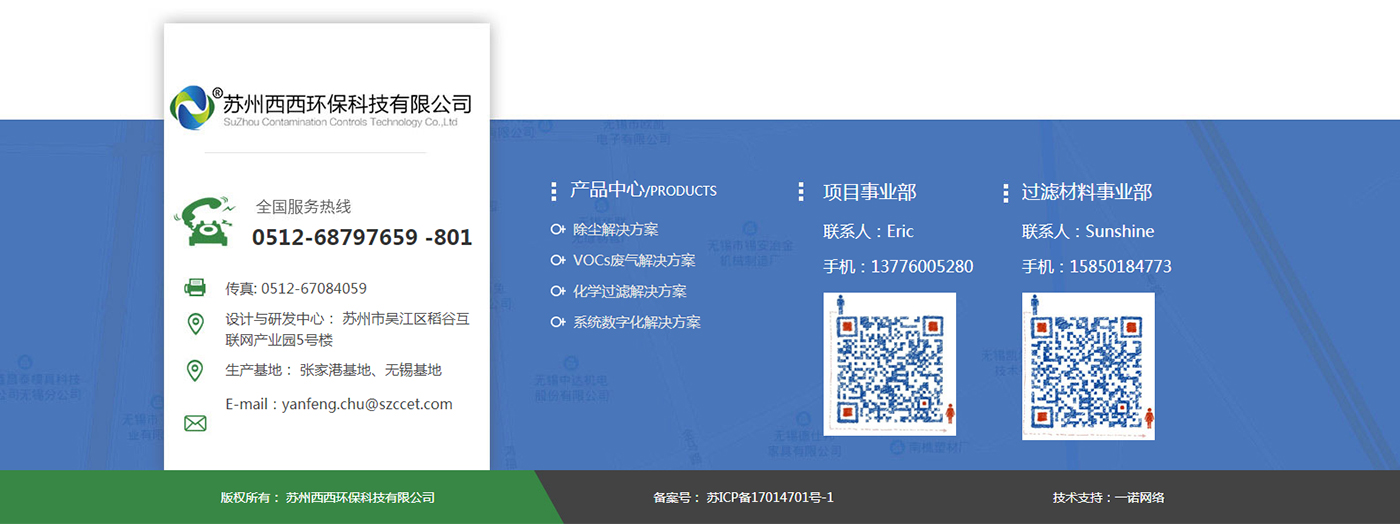
Task: Click the 一诺网络 tech support link
Action: coord(1140,497)
